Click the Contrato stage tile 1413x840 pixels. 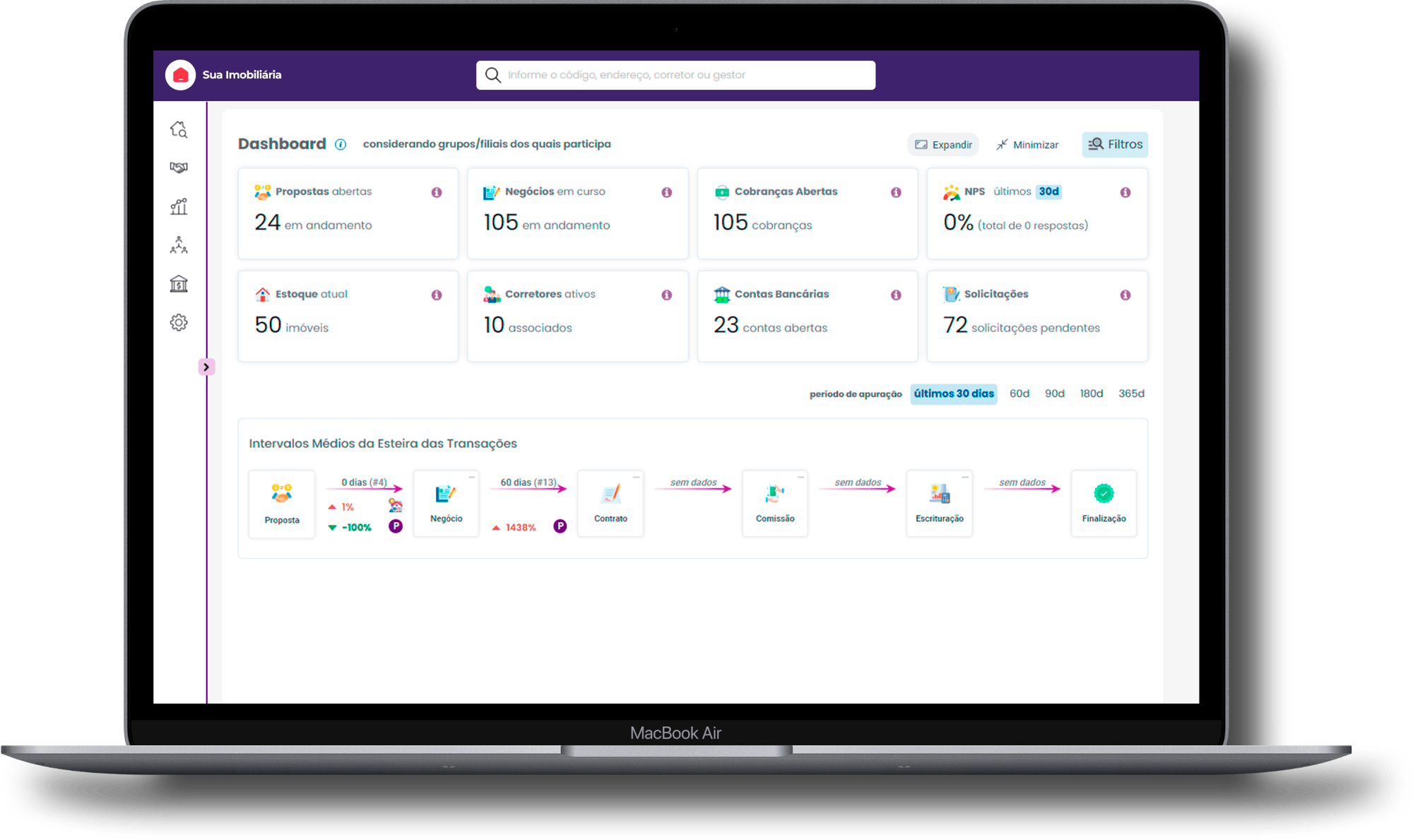(x=610, y=503)
